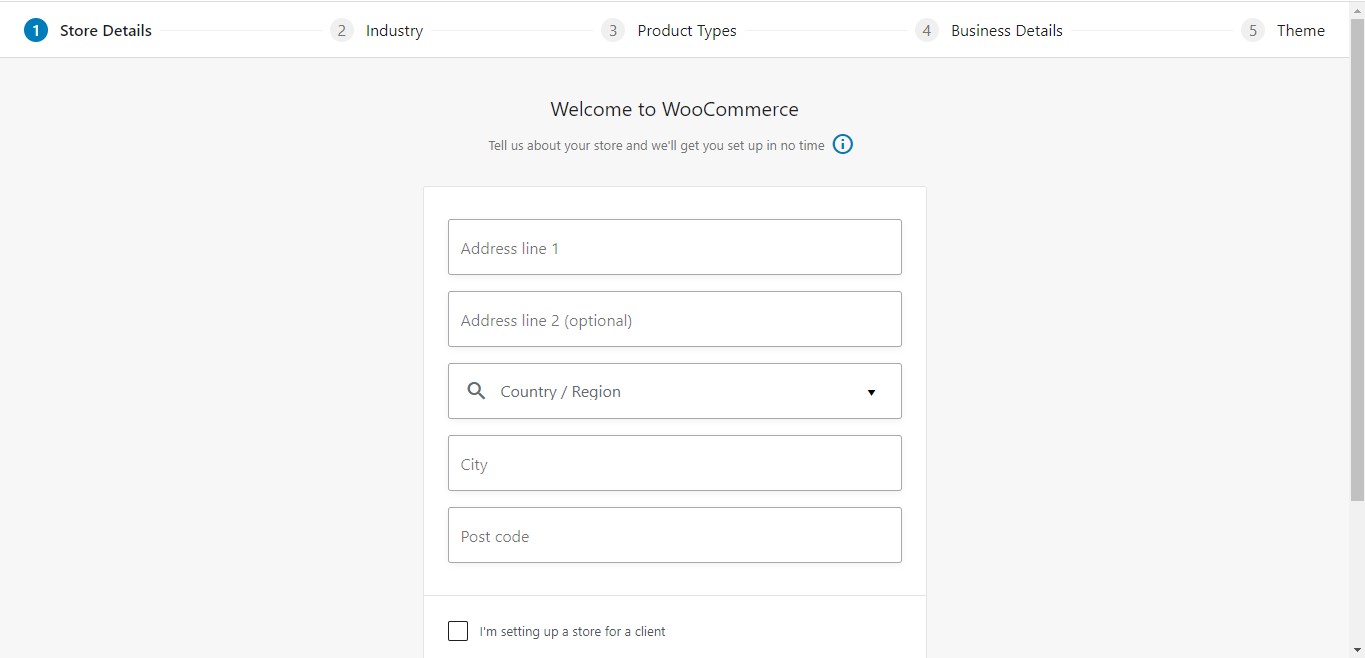Go to the Industry step label

click(394, 30)
